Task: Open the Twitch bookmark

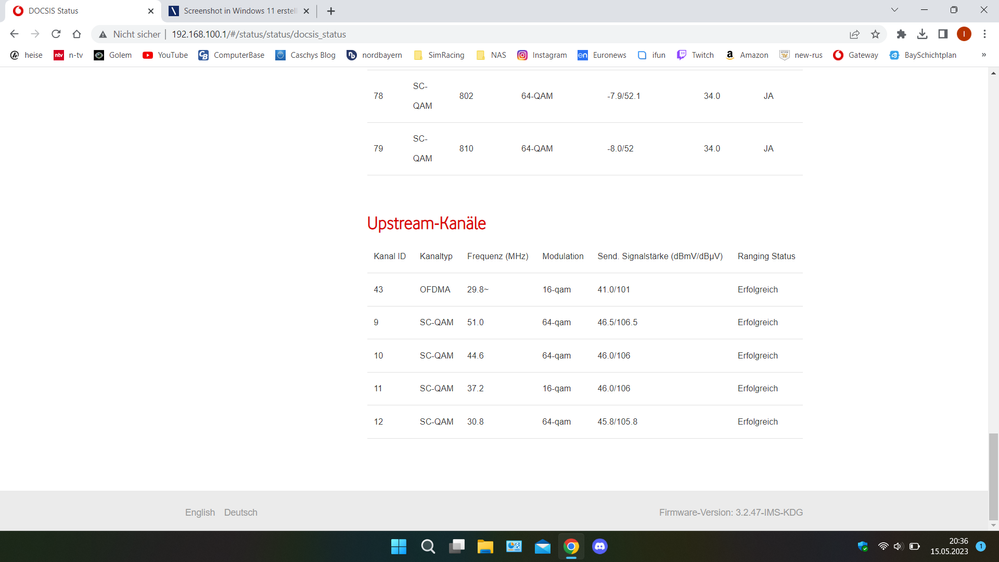Action: pyautogui.click(x=695, y=55)
